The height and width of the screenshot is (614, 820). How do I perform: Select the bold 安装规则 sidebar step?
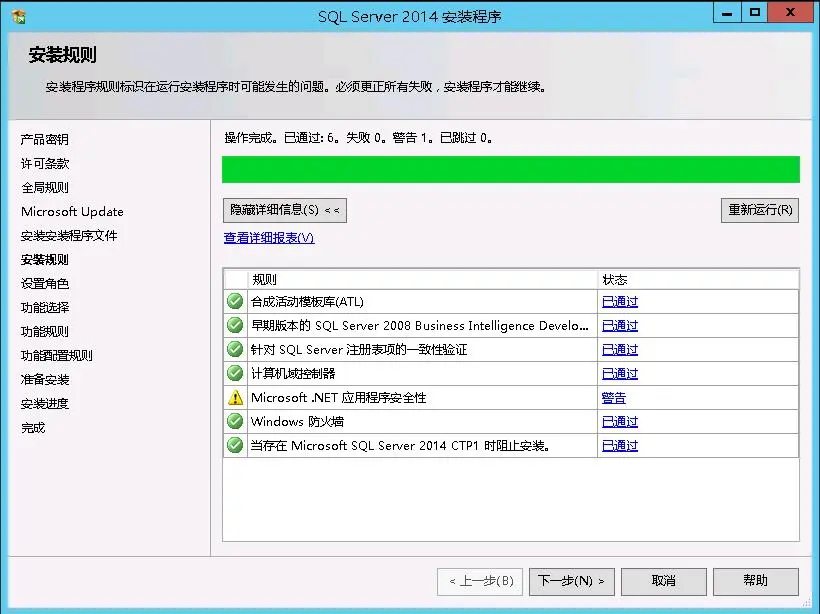[45, 260]
